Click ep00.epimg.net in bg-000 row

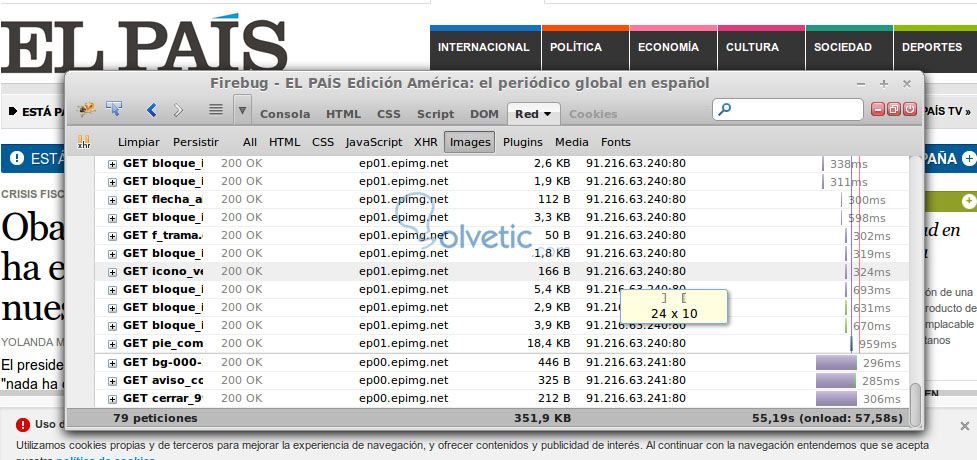(404, 362)
